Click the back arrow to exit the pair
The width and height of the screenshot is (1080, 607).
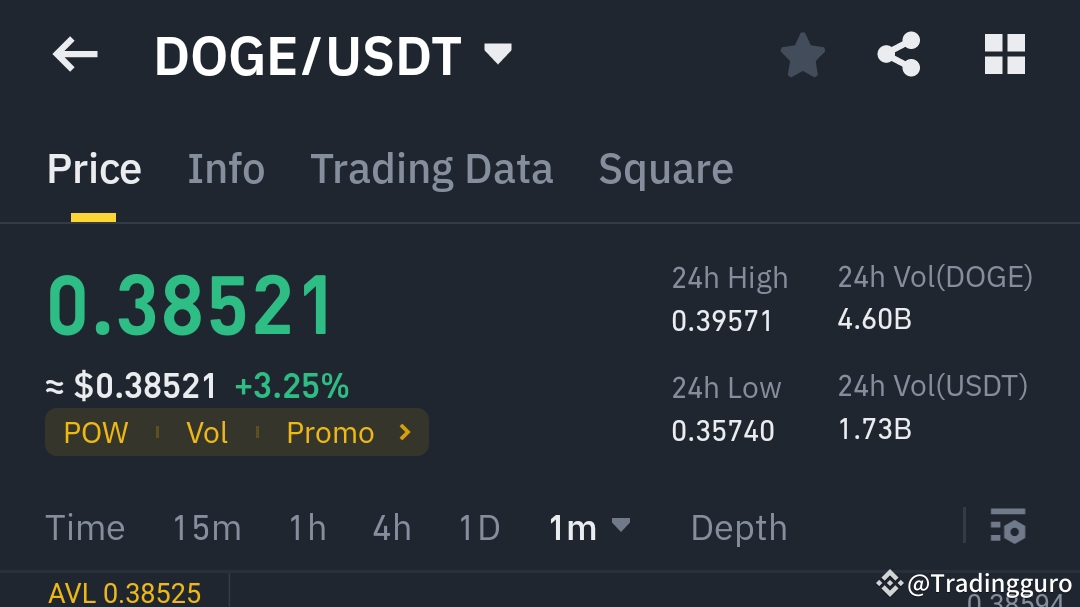75,55
